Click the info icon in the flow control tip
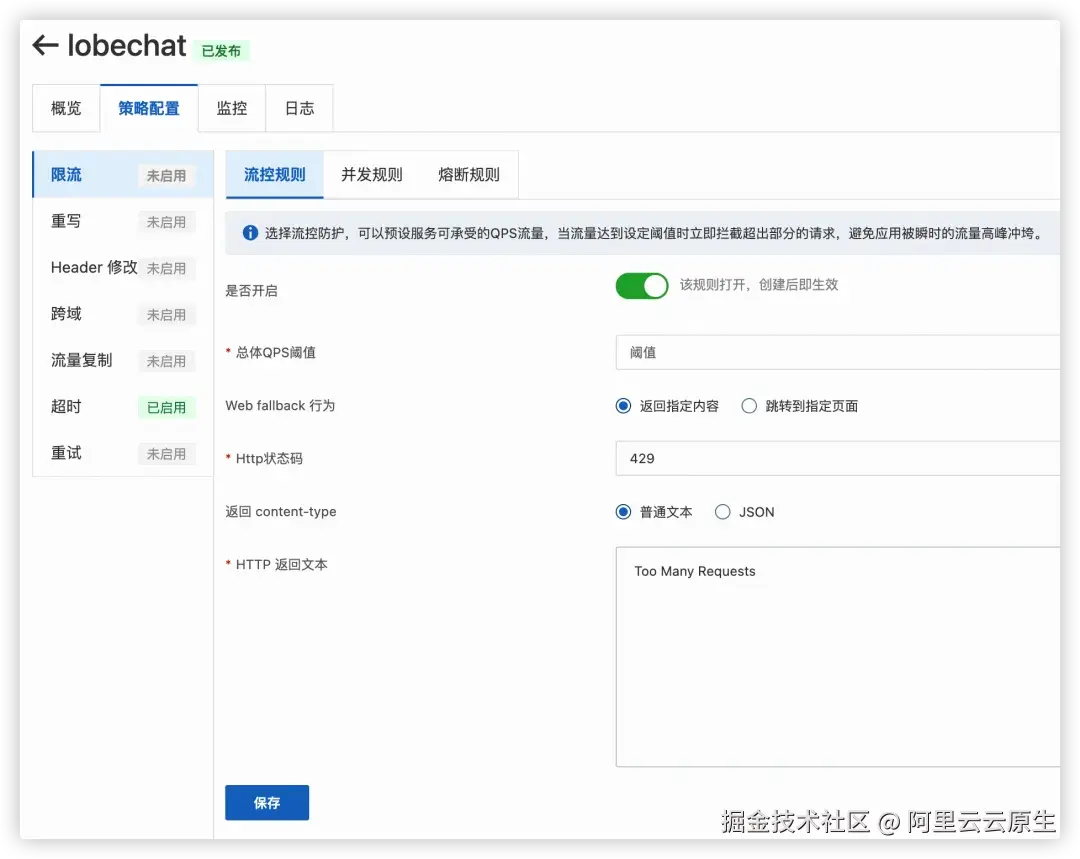Viewport: 1080px width, 859px height. (249, 232)
